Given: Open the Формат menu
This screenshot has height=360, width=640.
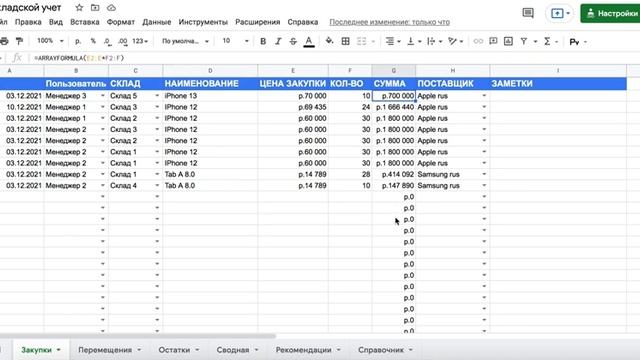Looking at the screenshot, I should click(120, 22).
